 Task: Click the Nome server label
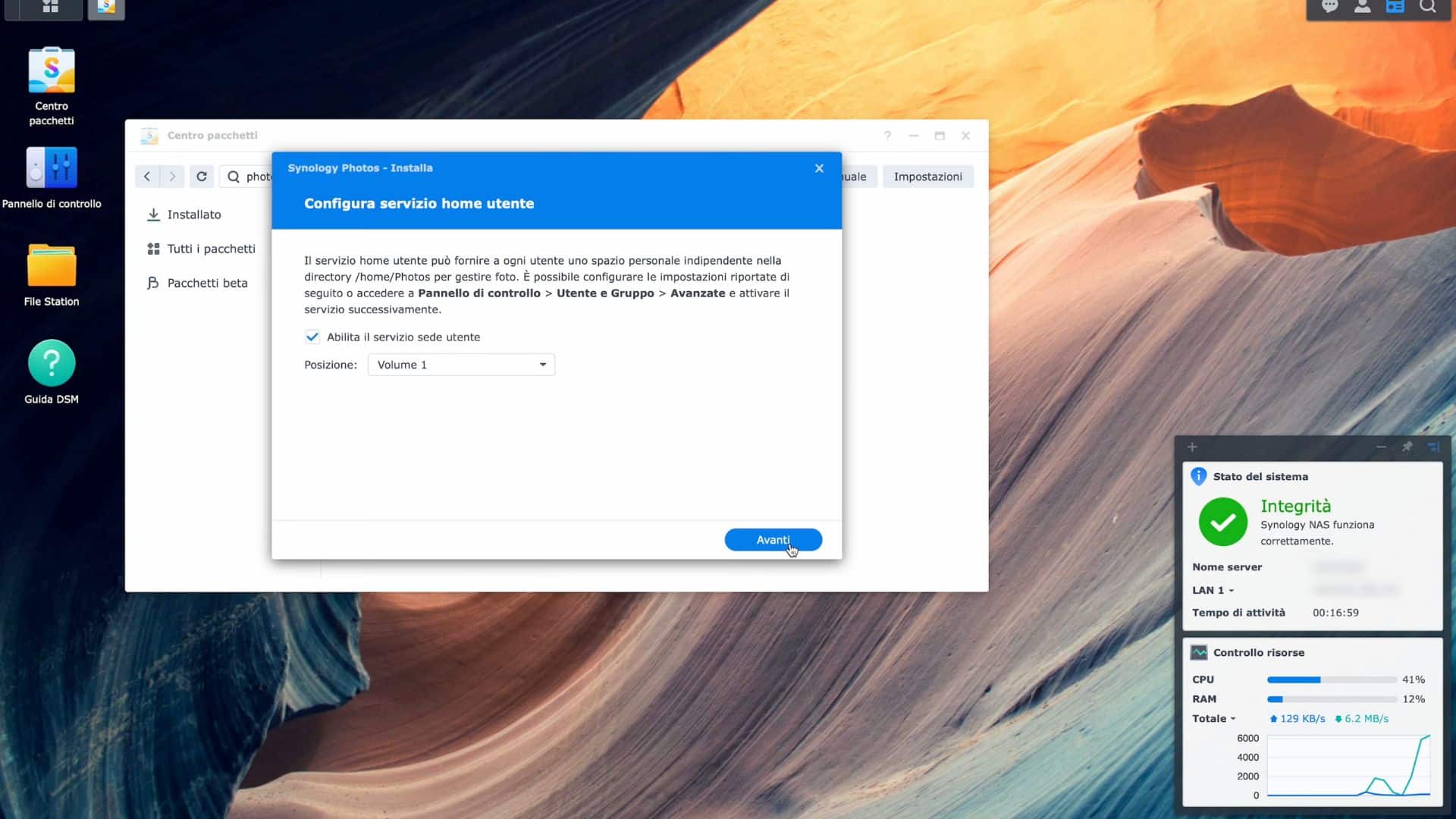(1227, 567)
